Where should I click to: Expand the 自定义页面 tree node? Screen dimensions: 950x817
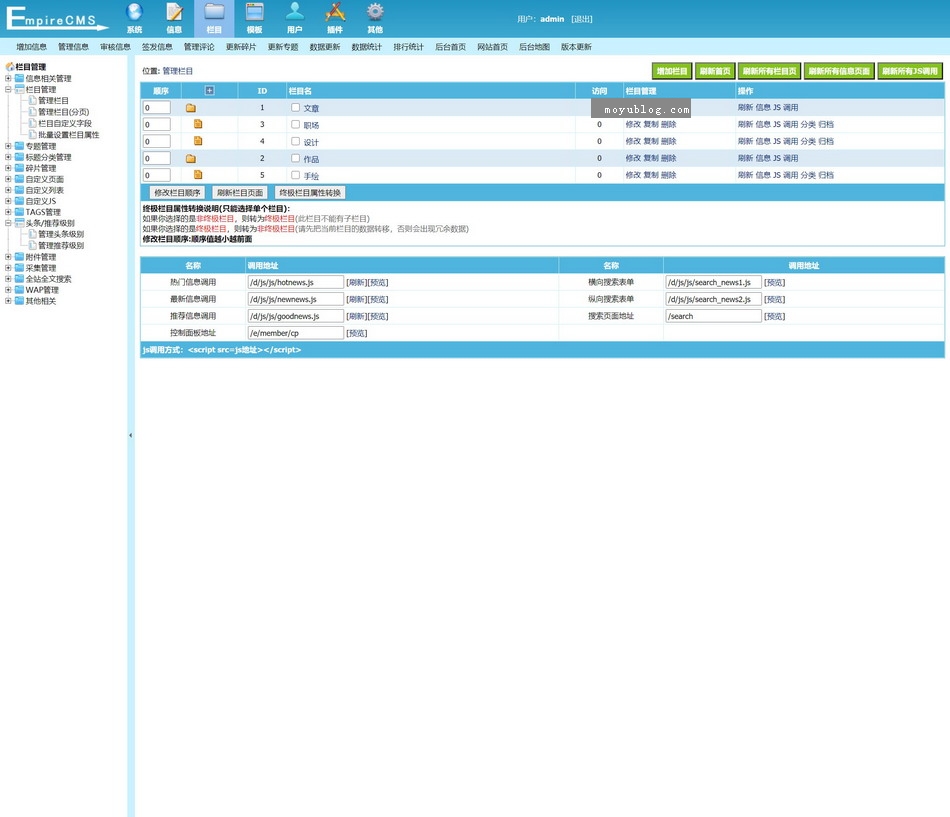(8, 179)
